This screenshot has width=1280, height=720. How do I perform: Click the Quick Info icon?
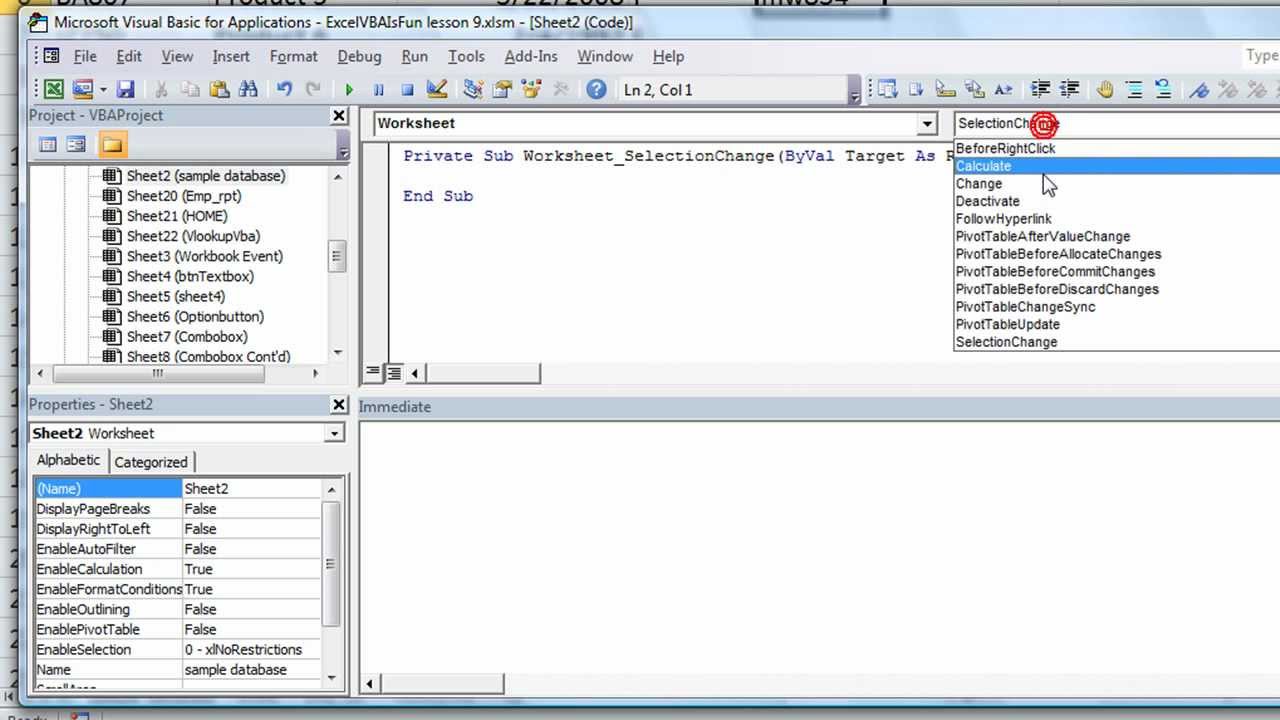tap(945, 90)
